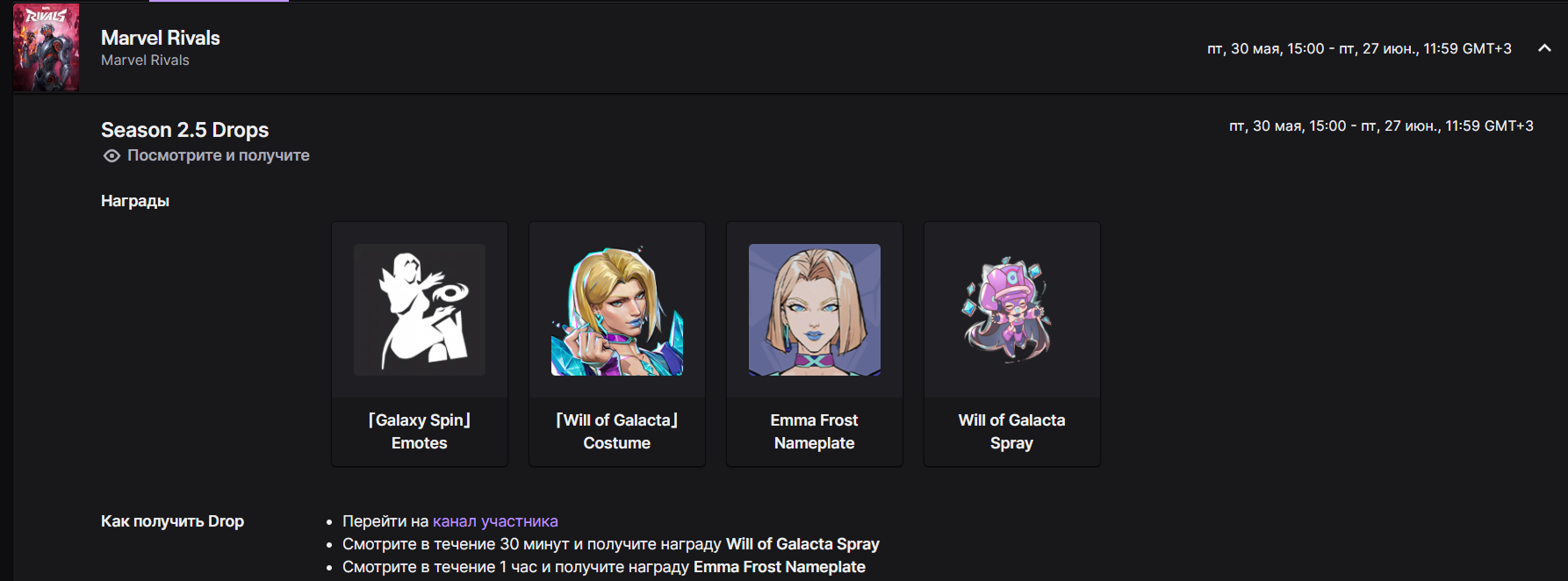Click the eye icon next to Посмотрите и получите
The image size is (1568, 581).
point(111,155)
